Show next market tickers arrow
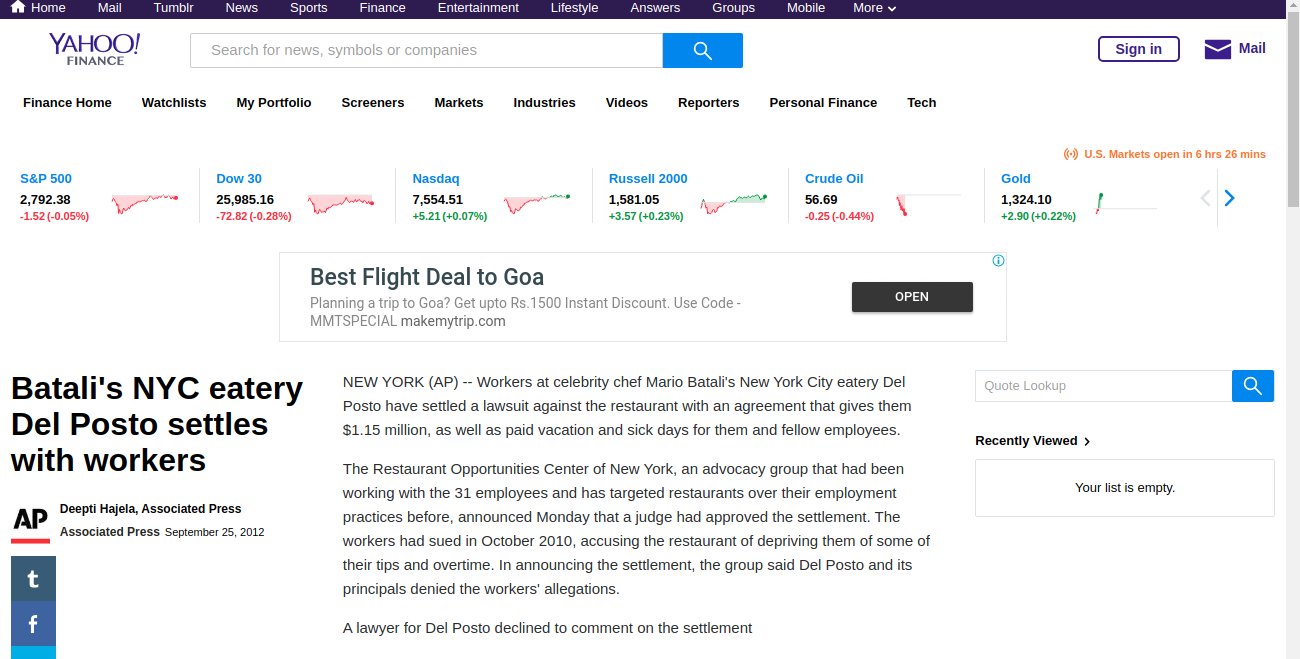The width and height of the screenshot is (1300, 659). coord(1230,198)
